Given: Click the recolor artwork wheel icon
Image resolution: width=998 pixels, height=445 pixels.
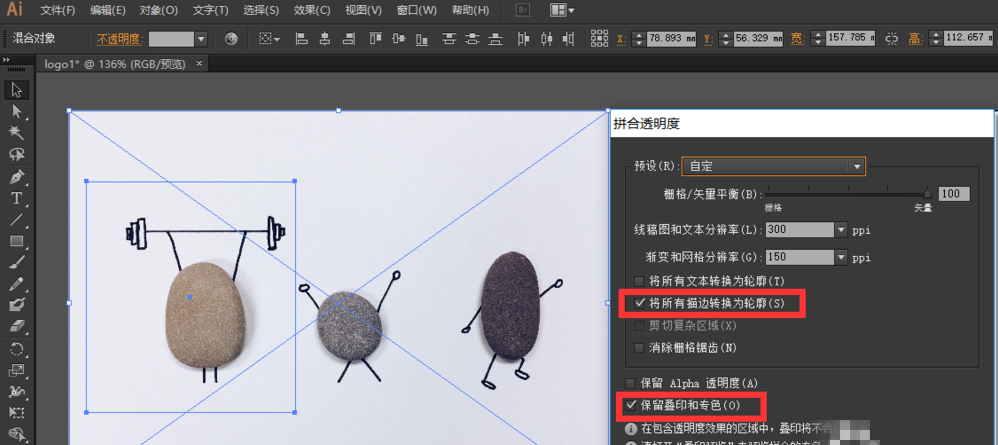Looking at the screenshot, I should coord(231,39).
